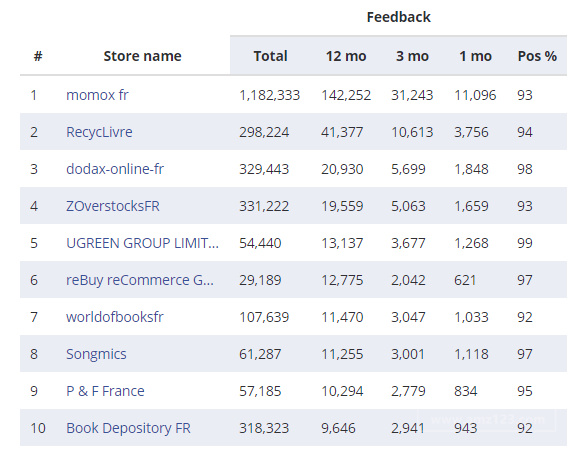Image resolution: width=577 pixels, height=452 pixels.
Task: Select UGREEN GROUP LIMIT... store link
Action: tap(142, 243)
